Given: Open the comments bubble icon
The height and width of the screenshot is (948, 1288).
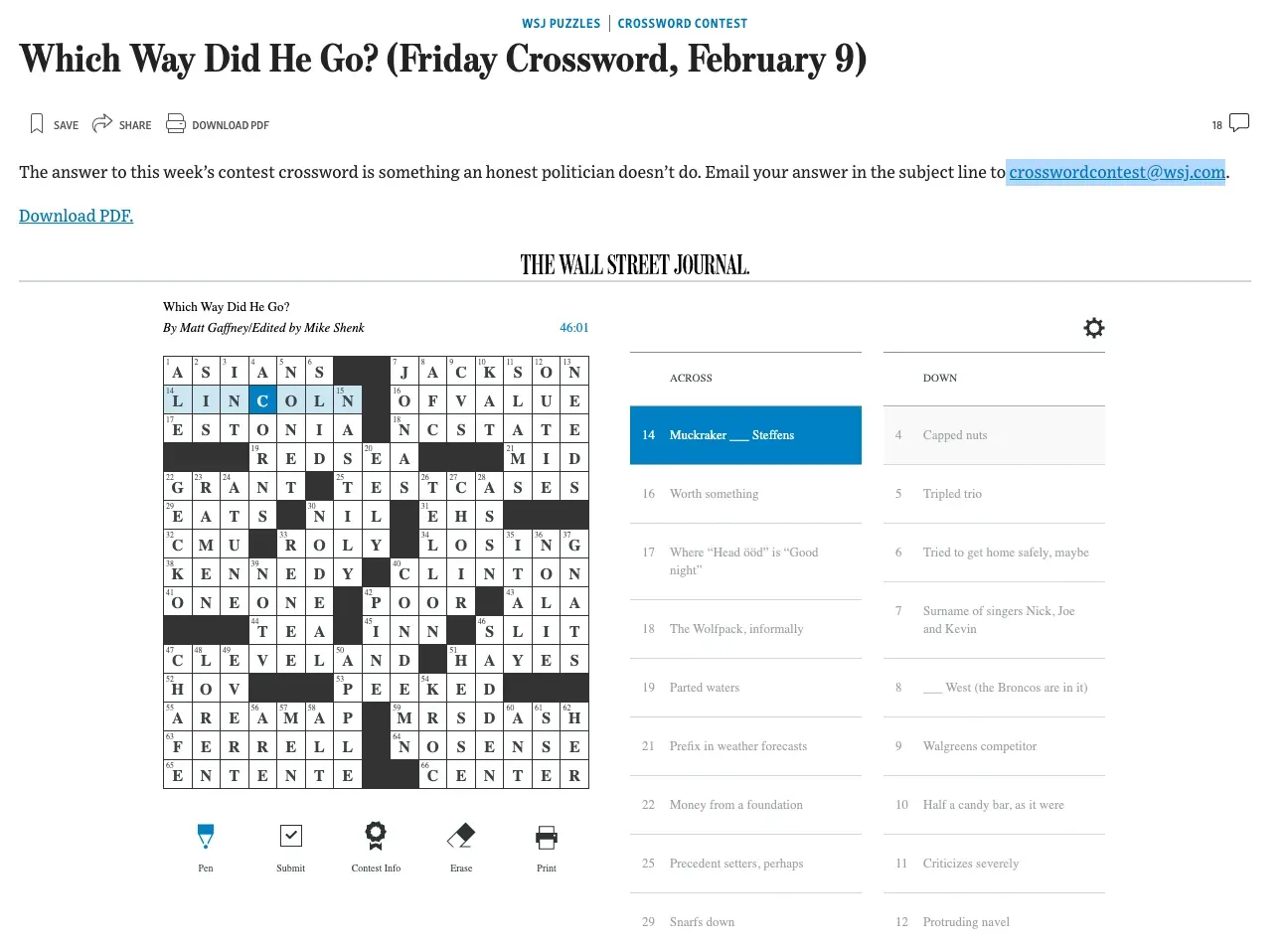Looking at the screenshot, I should (x=1239, y=123).
